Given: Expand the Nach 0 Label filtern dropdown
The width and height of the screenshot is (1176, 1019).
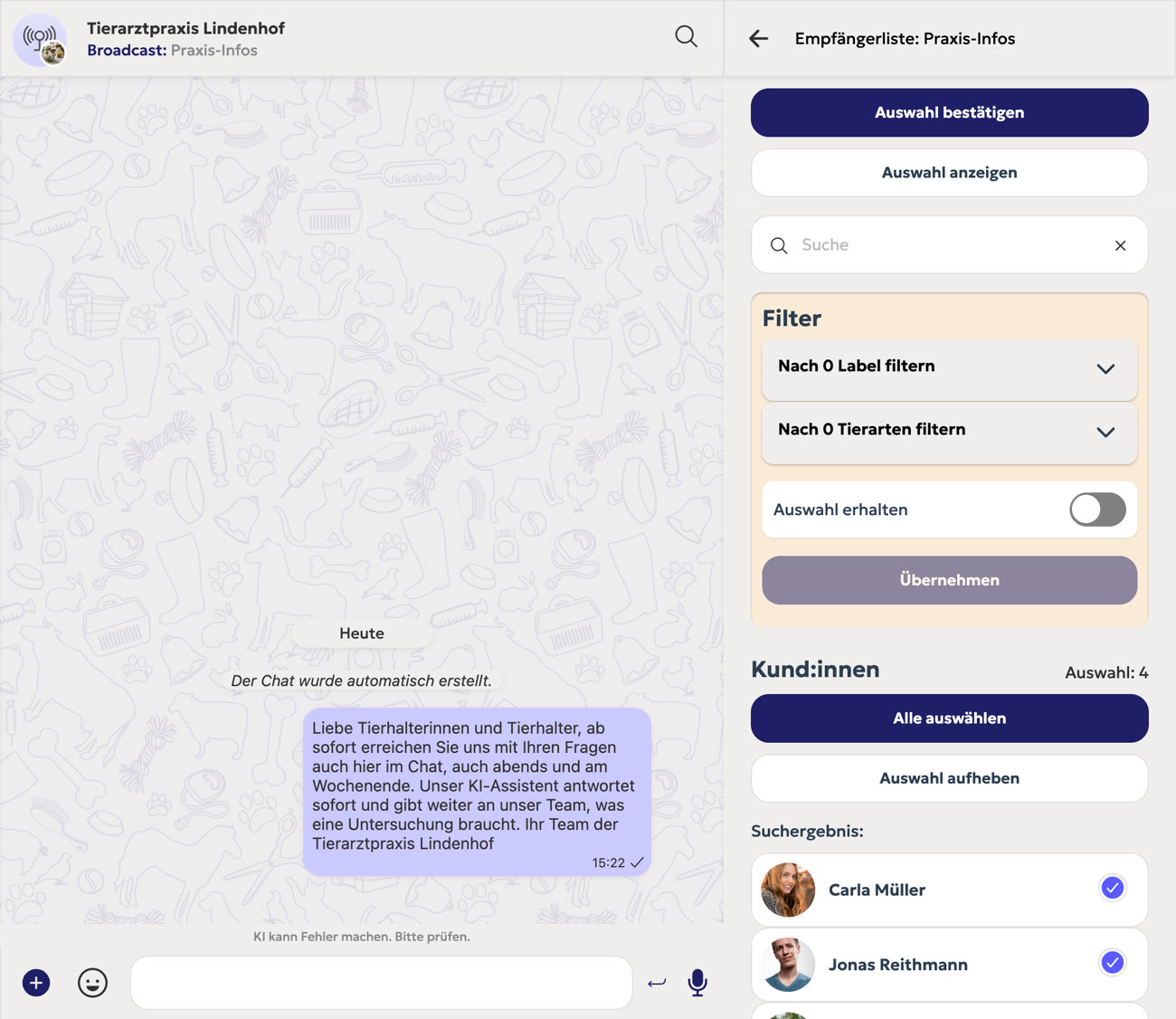Looking at the screenshot, I should (x=950, y=369).
